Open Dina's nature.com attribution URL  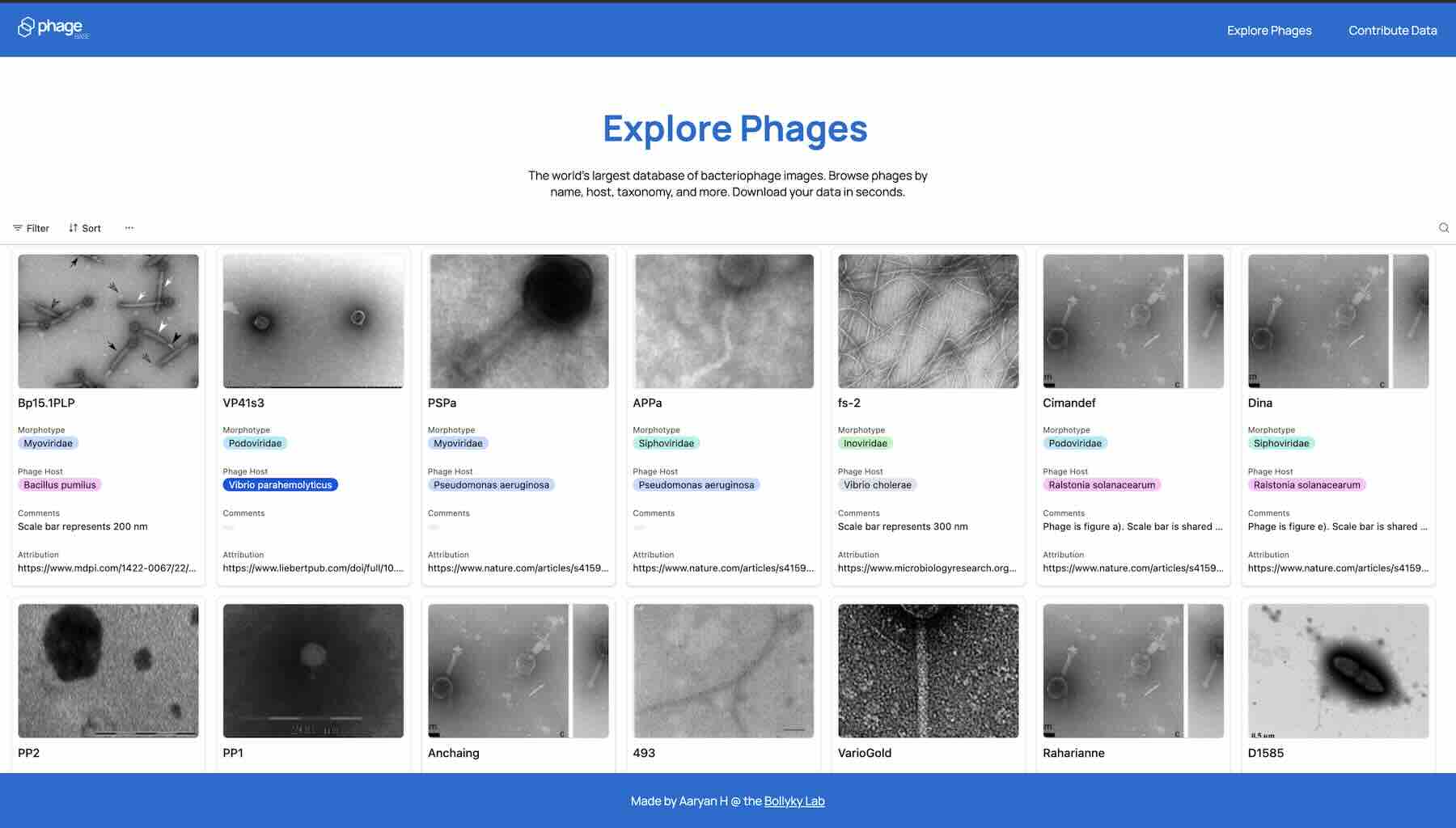[x=1338, y=568]
